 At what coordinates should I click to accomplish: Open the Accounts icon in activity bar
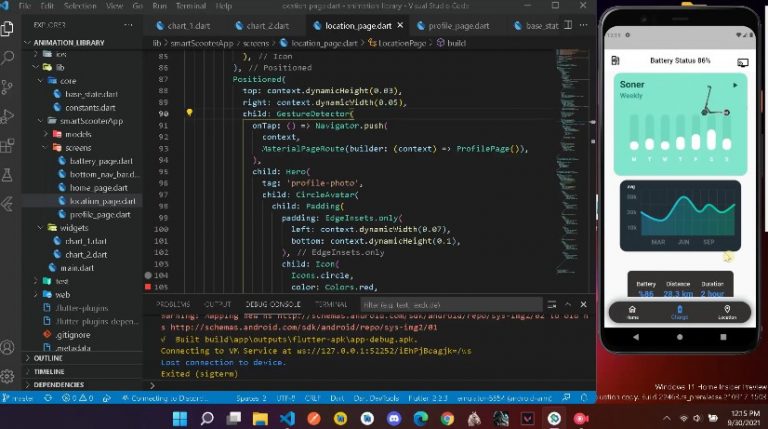click(x=7, y=347)
